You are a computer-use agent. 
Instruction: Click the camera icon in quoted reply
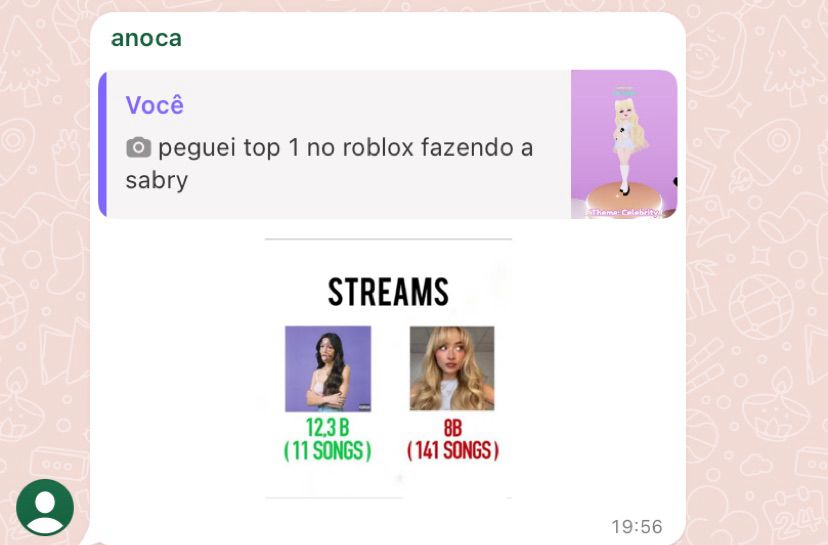tap(138, 147)
